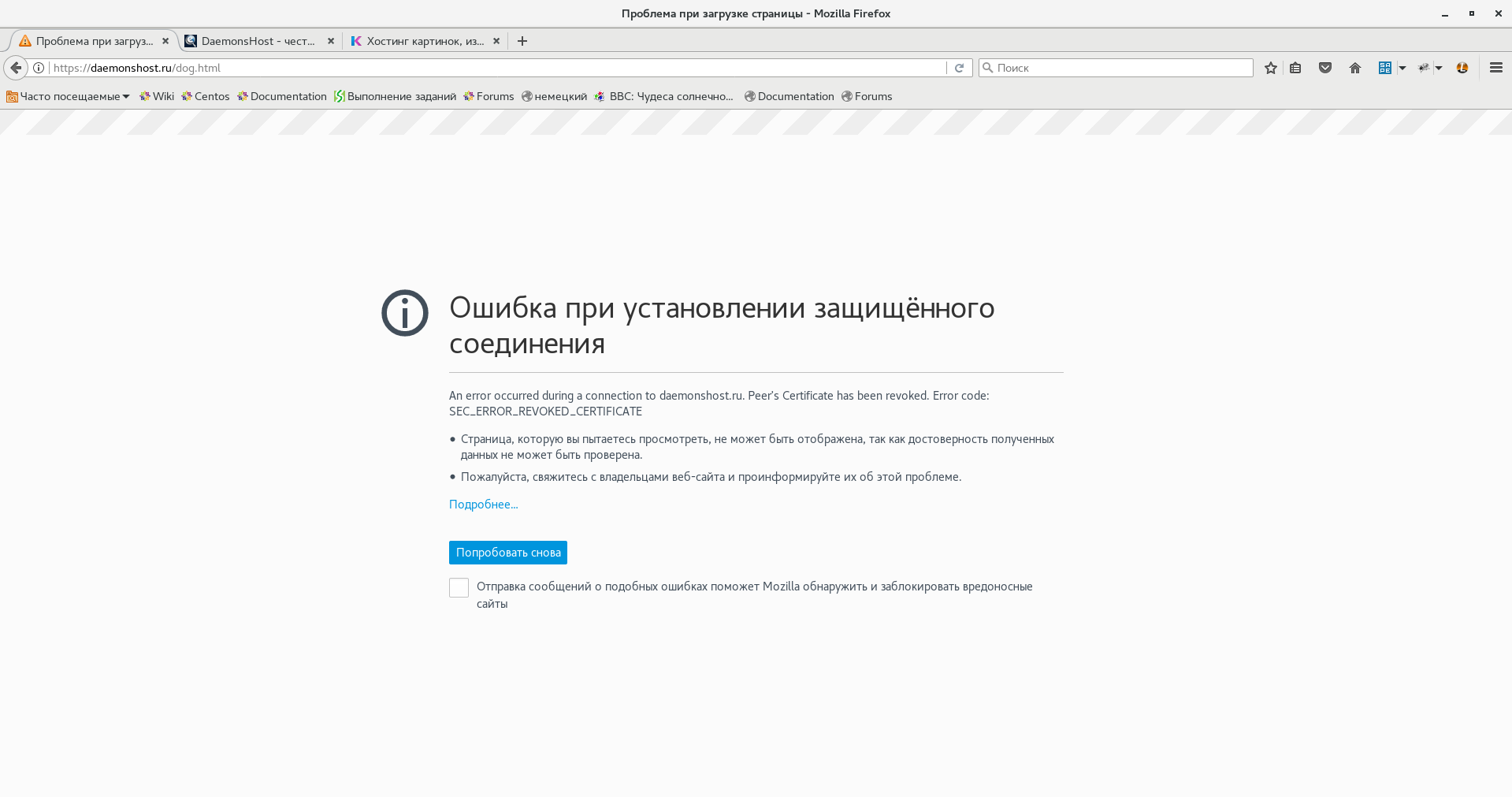Open the SAPE extension dropdown arrow
Screen dimensions: 1512x797
tap(1402, 68)
